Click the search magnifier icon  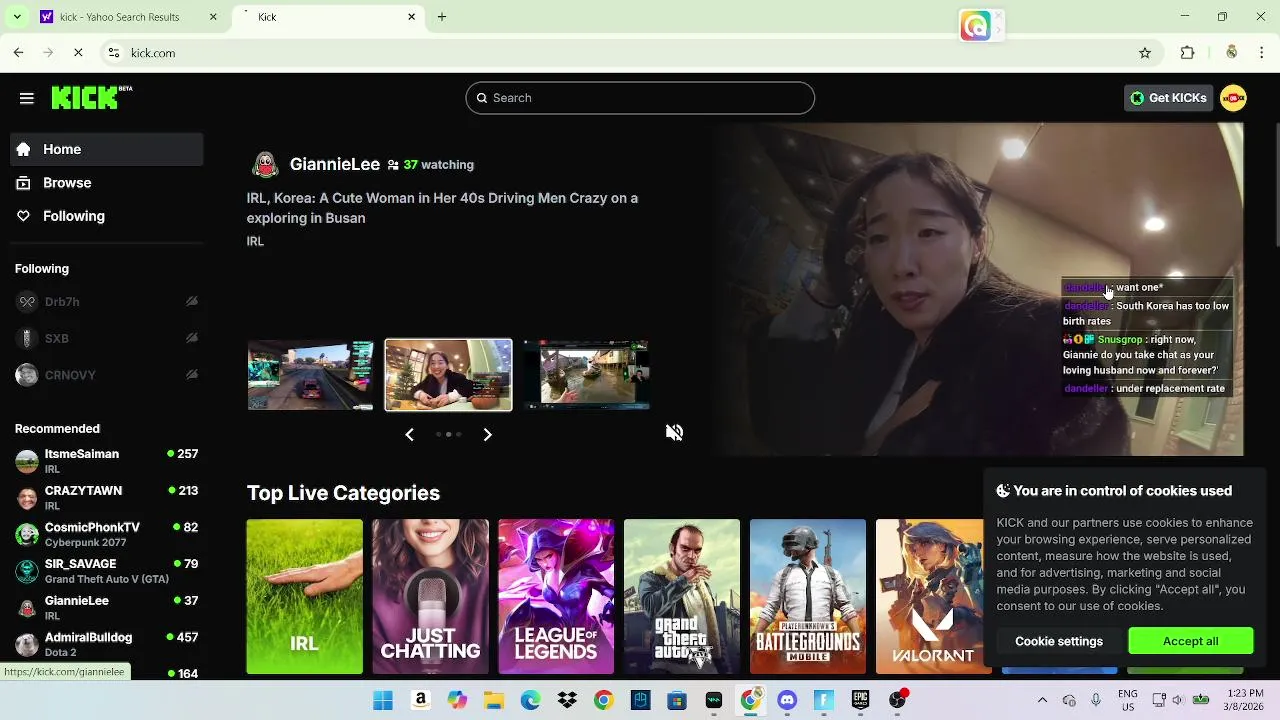pyautogui.click(x=482, y=98)
